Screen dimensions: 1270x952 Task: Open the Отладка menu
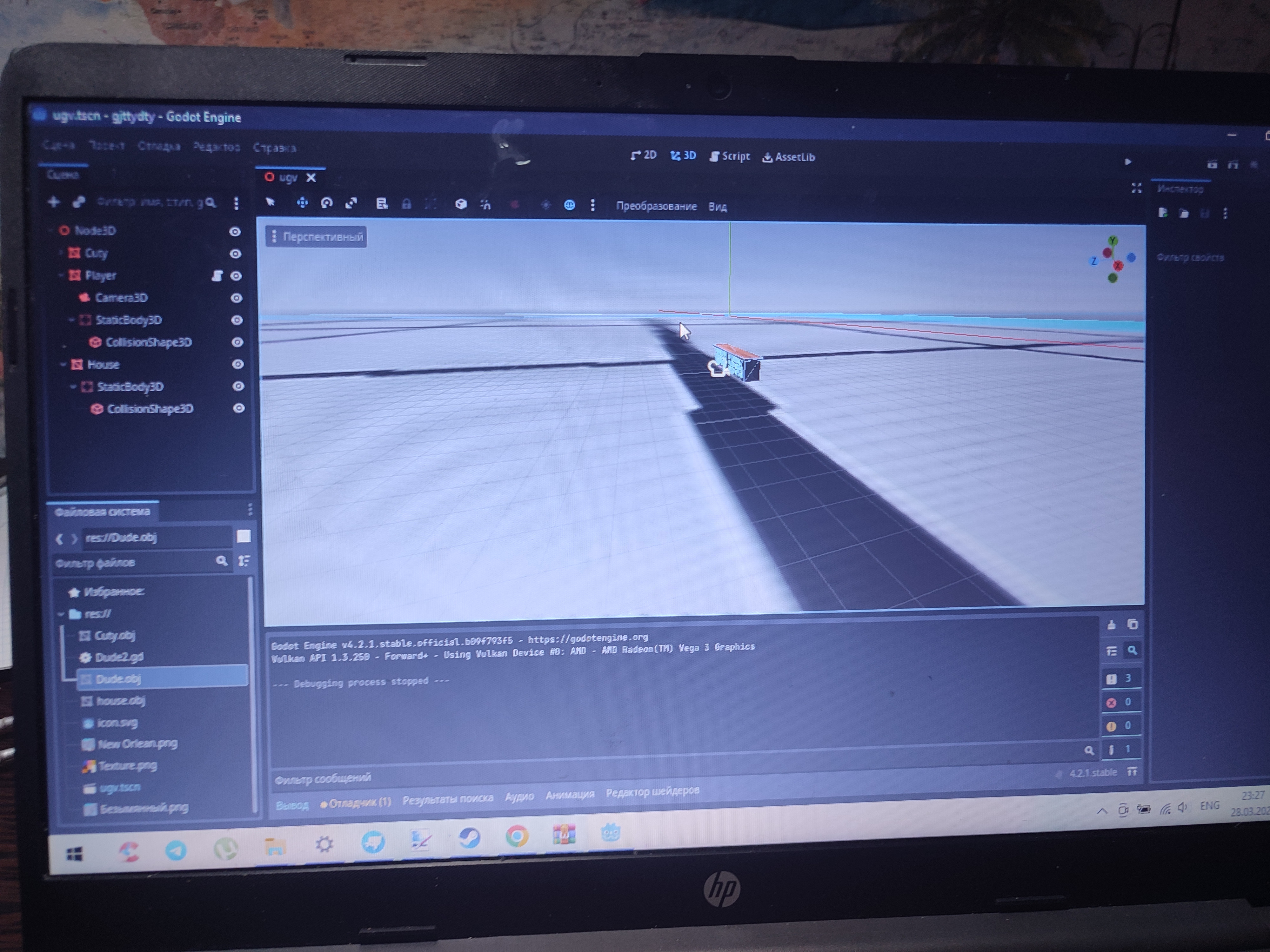point(159,146)
